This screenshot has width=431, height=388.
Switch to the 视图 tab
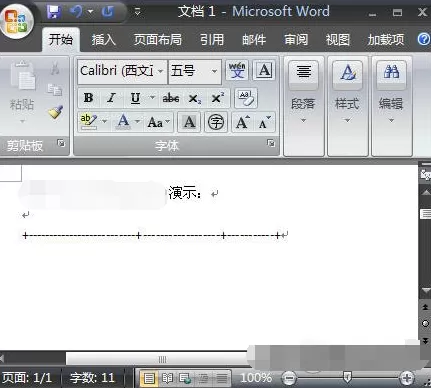pyautogui.click(x=338, y=40)
